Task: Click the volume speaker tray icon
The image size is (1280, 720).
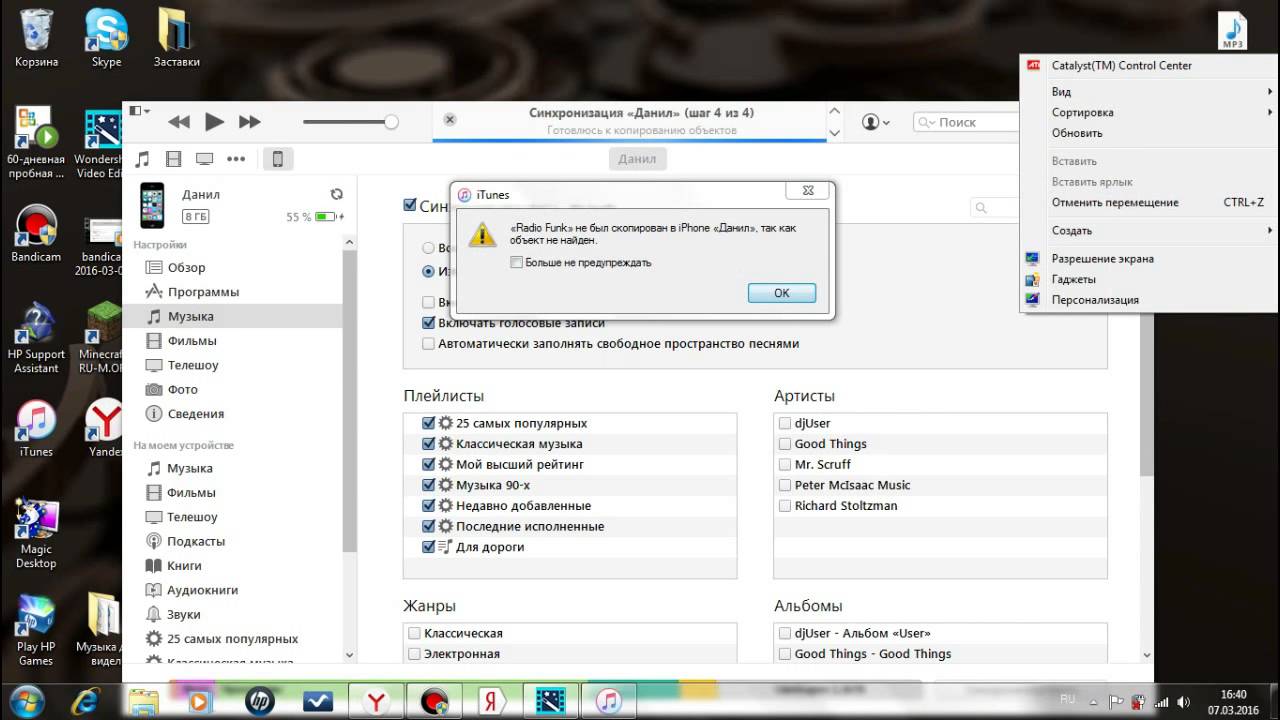Action: 1184,701
